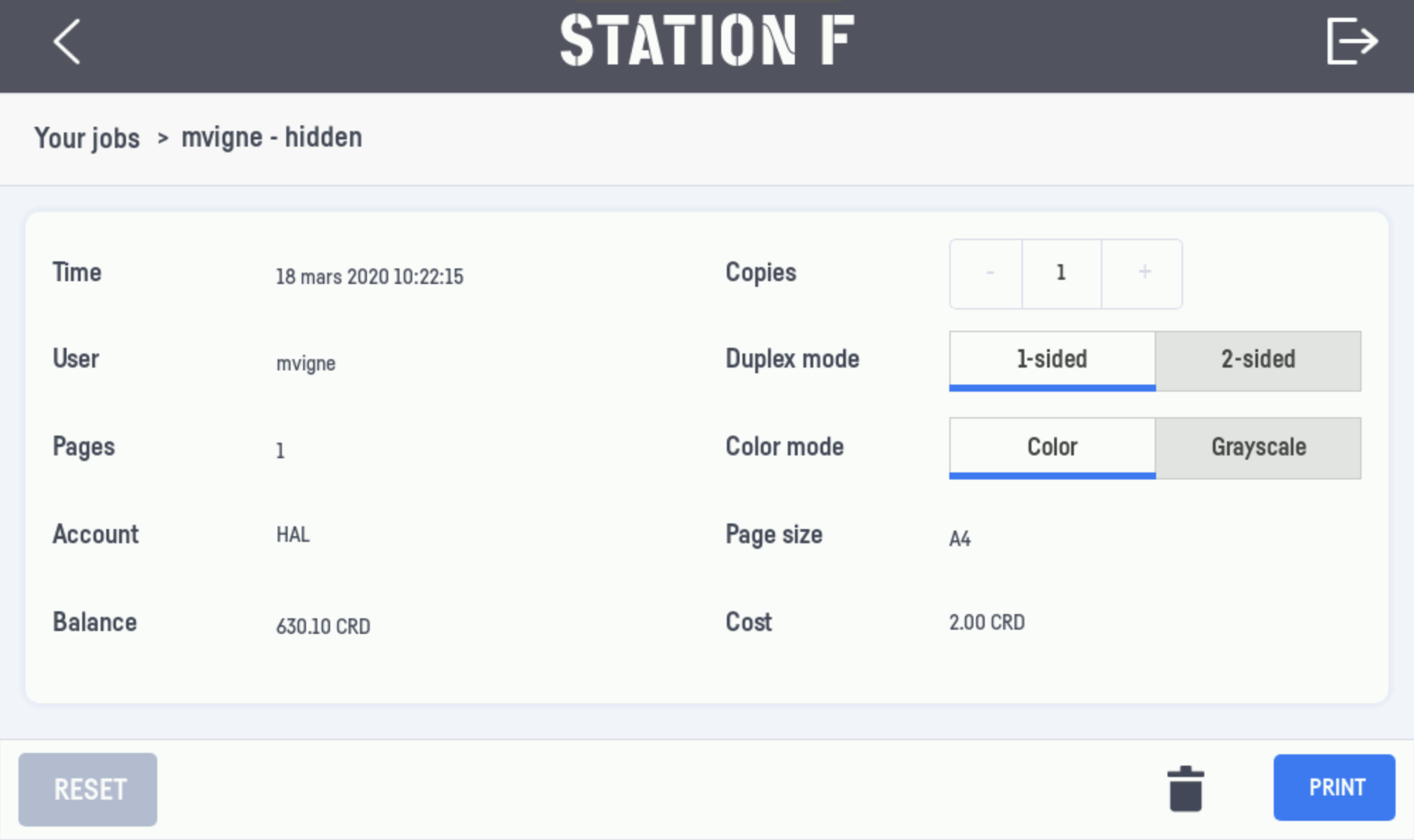Click the RESET button
This screenshot has height=840, width=1414.
tap(88, 789)
